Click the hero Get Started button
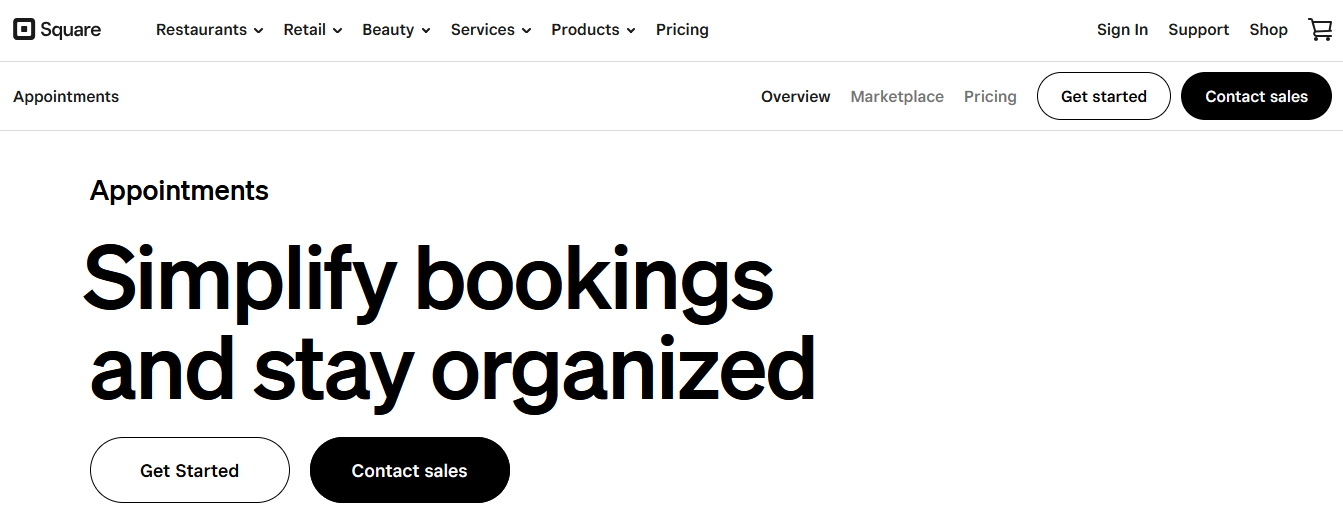The width and height of the screenshot is (1343, 519). [x=190, y=470]
